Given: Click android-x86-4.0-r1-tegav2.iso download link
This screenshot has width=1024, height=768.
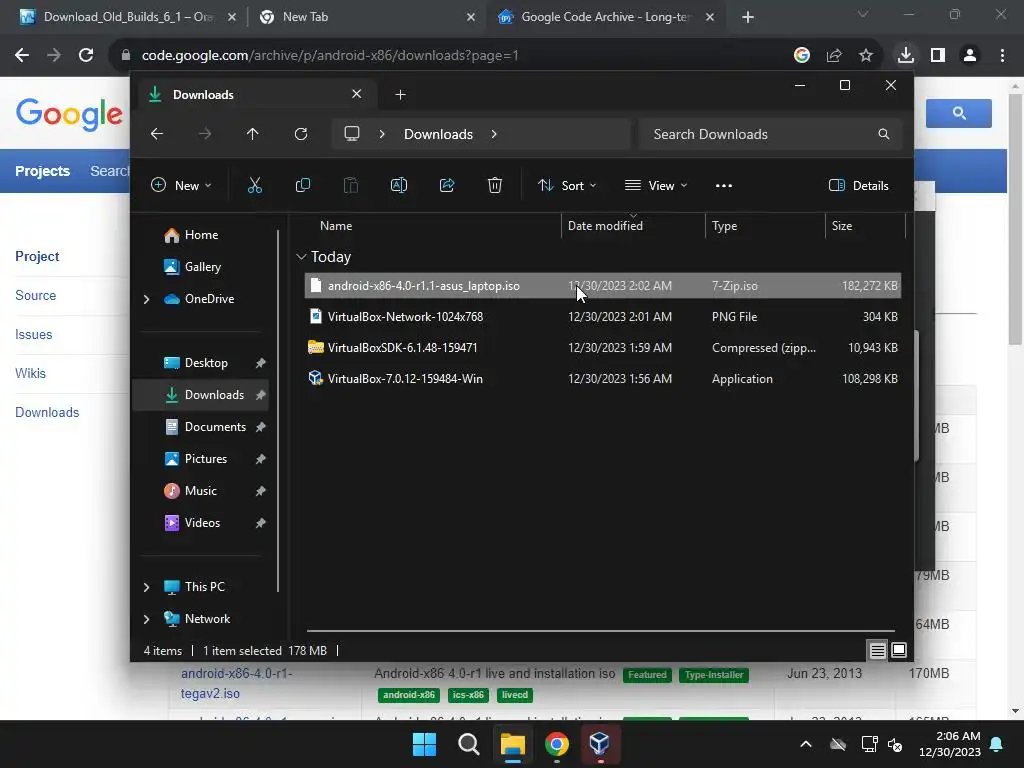Looking at the screenshot, I should [236, 683].
